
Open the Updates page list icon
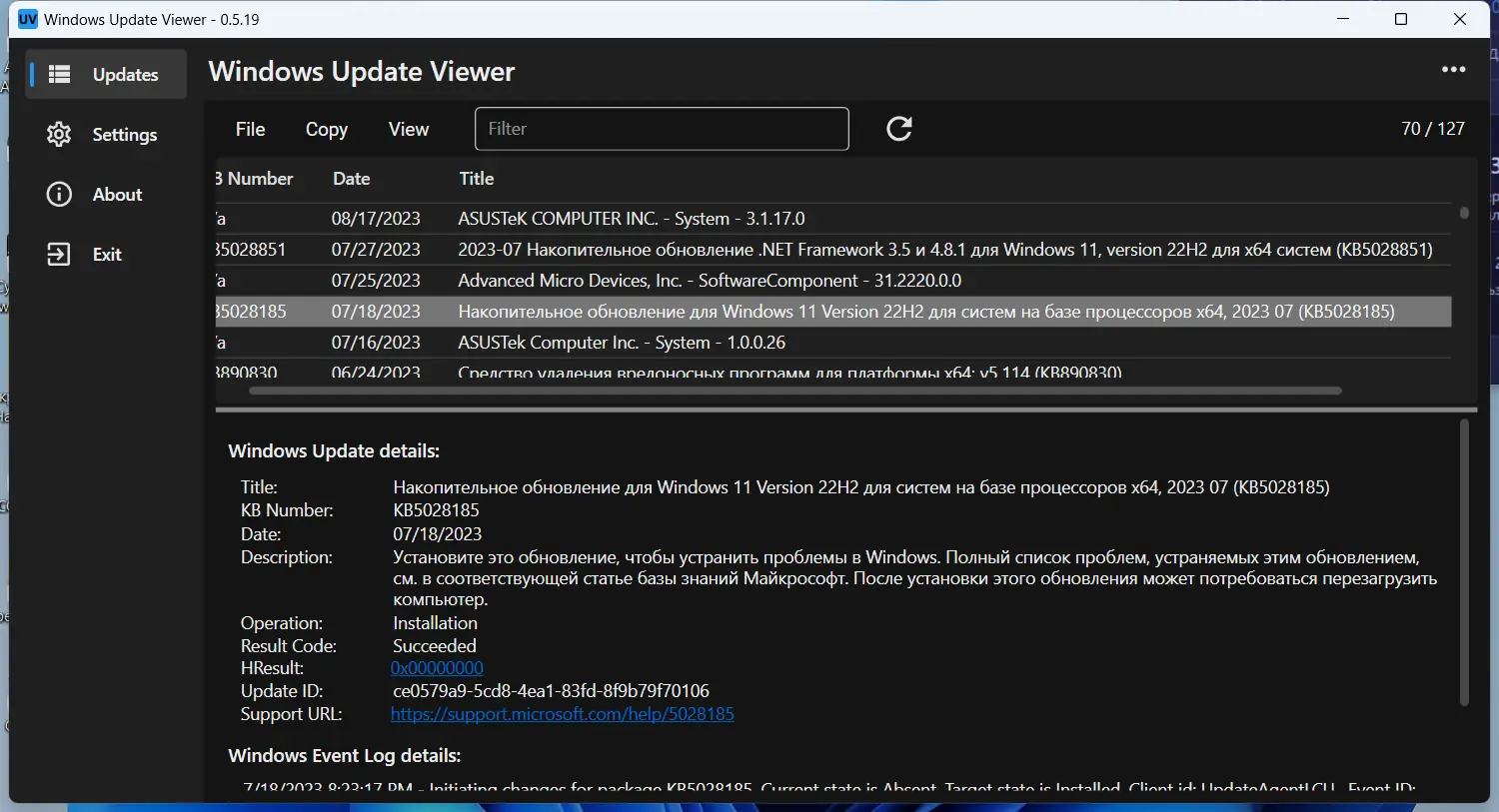(60, 75)
